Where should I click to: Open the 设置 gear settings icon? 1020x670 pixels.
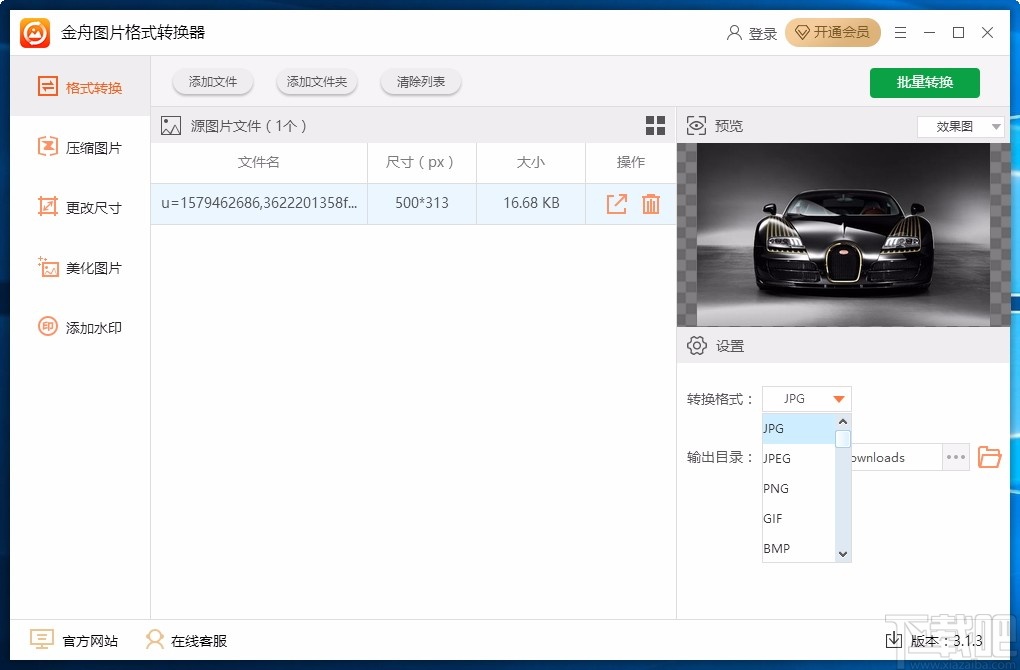click(697, 345)
